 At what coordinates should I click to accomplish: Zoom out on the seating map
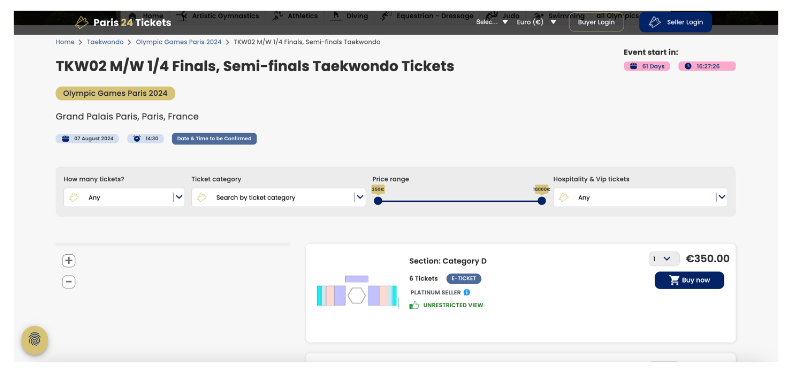(69, 282)
